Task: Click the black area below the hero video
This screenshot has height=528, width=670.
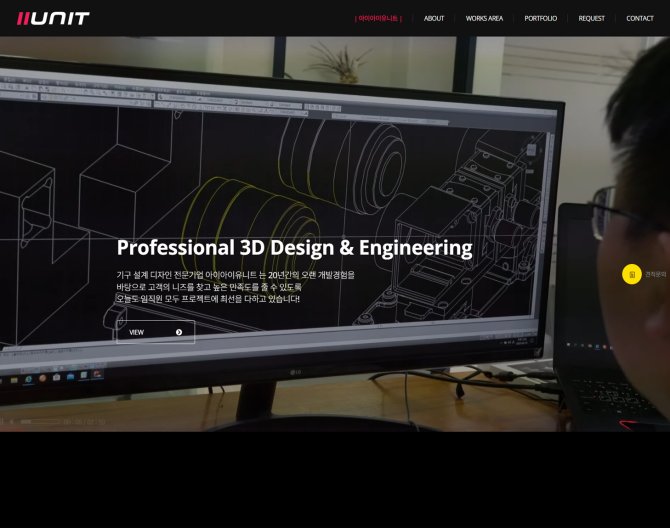Action: 335,480
